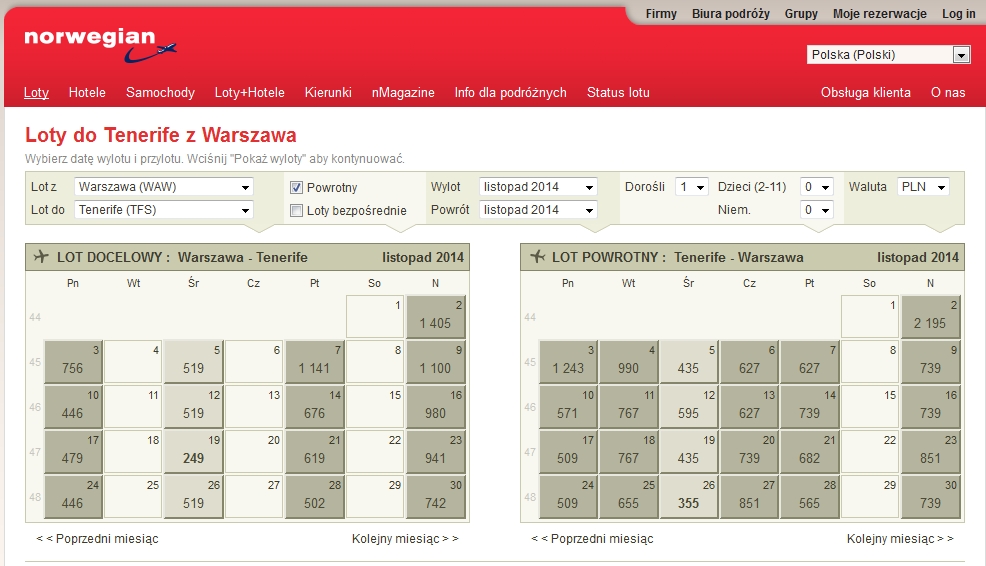The image size is (986, 566).
Task: Go to Kolejny miesiąc for outbound flights
Action: pos(405,538)
